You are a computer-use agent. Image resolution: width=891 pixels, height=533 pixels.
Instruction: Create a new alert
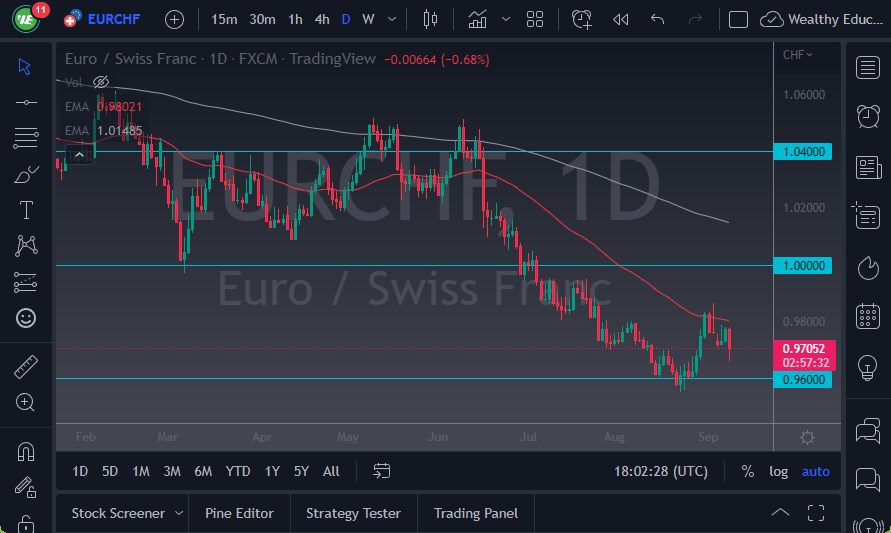point(582,19)
